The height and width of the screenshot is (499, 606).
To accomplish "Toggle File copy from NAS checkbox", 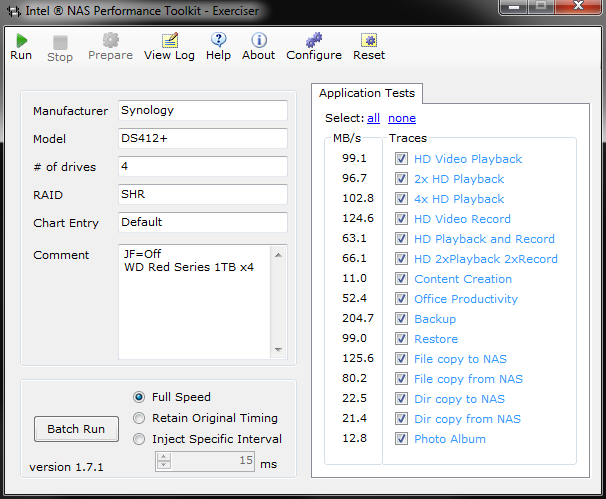I will click(x=401, y=379).
